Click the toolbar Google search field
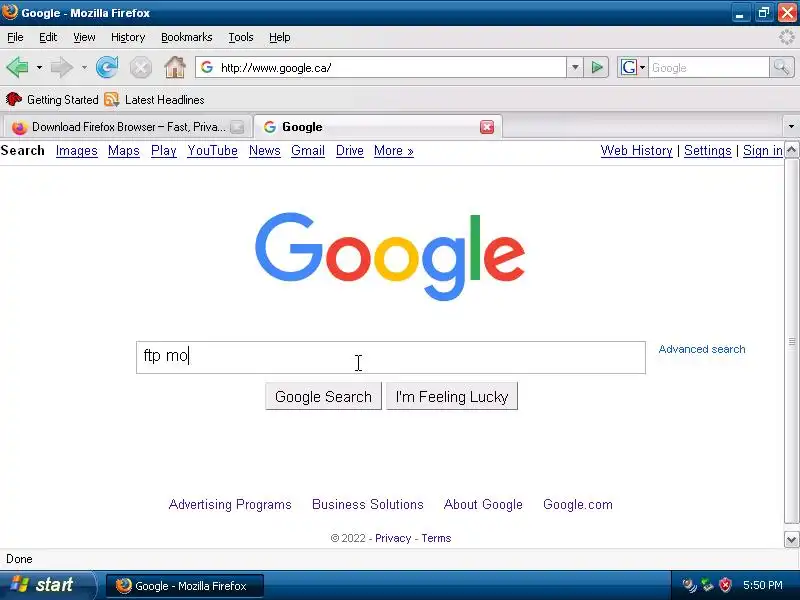 coord(709,67)
